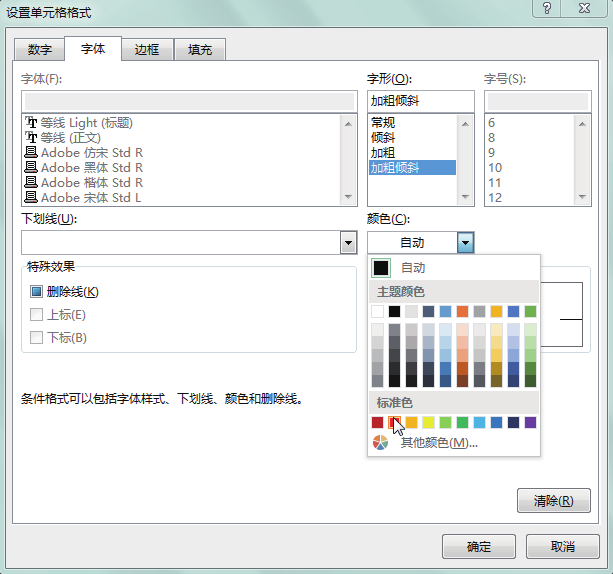Select the Adobe 宋体 Std L font
This screenshot has width=613, height=574.
pos(82,197)
